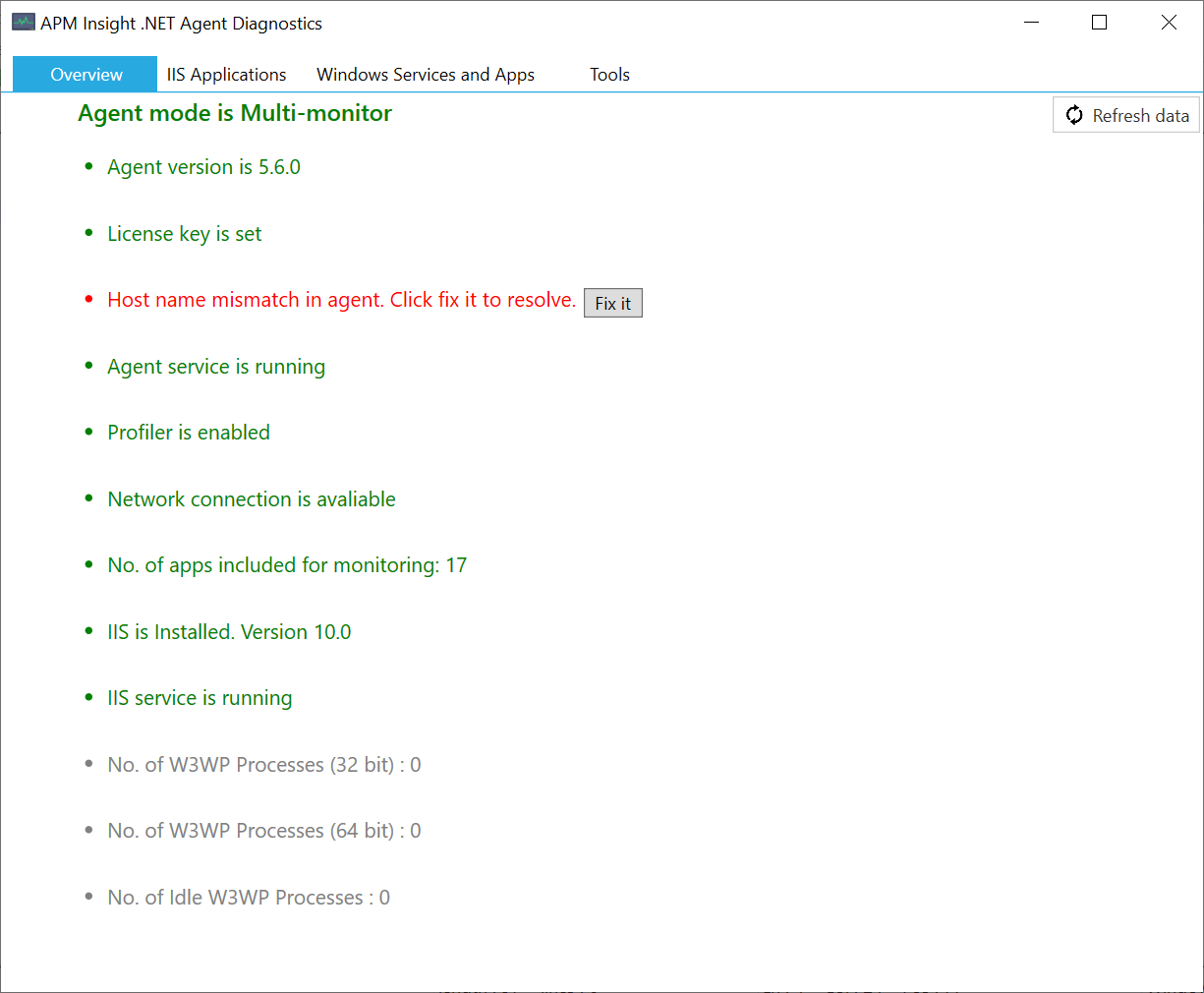This screenshot has width=1204, height=993.
Task: Select the Profiler is enabled line
Action: pos(189,433)
